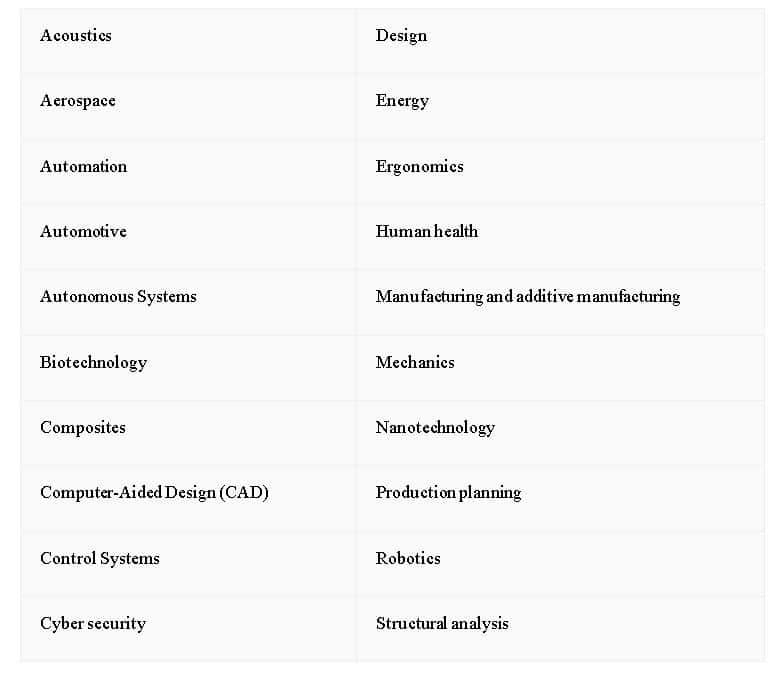The image size is (781, 677).
Task: Click Manufacturing and additive manufacturing text
Action: tap(528, 297)
